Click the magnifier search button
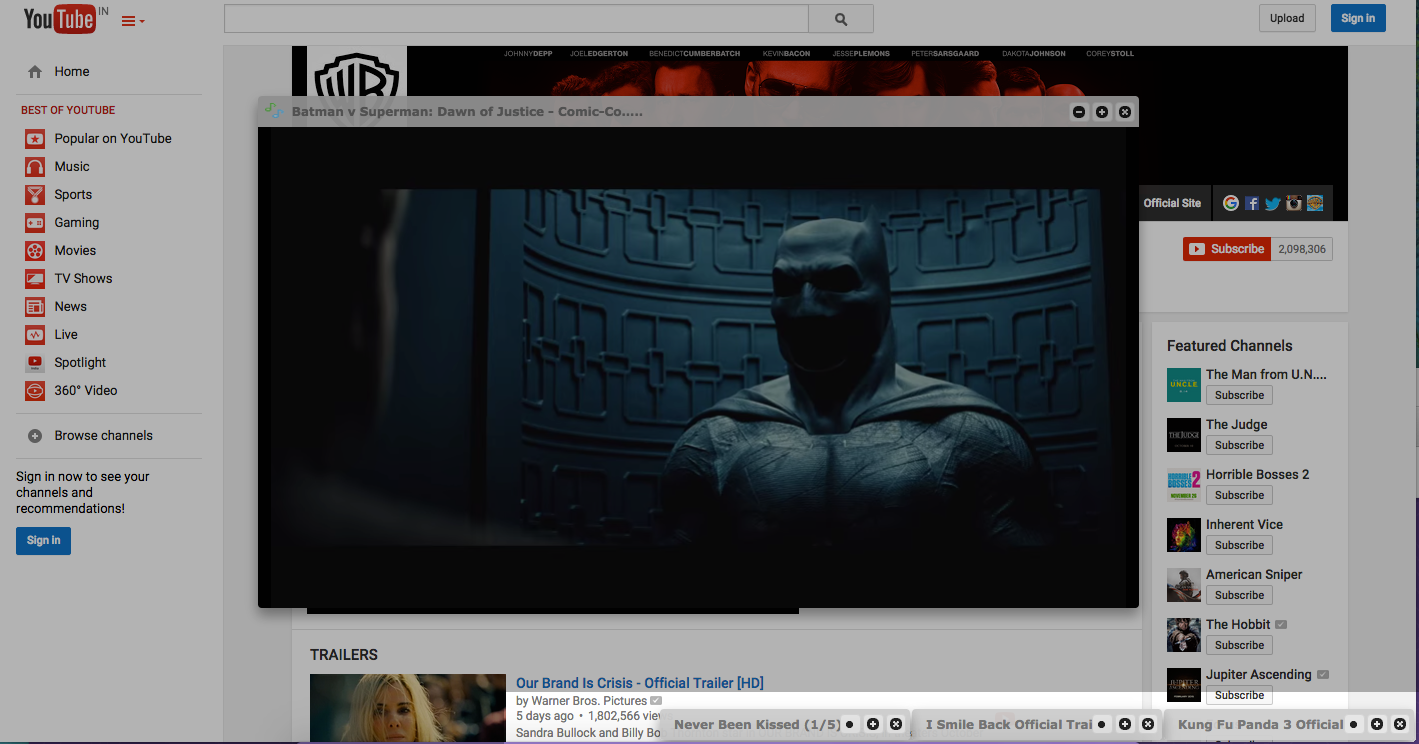 (x=840, y=18)
